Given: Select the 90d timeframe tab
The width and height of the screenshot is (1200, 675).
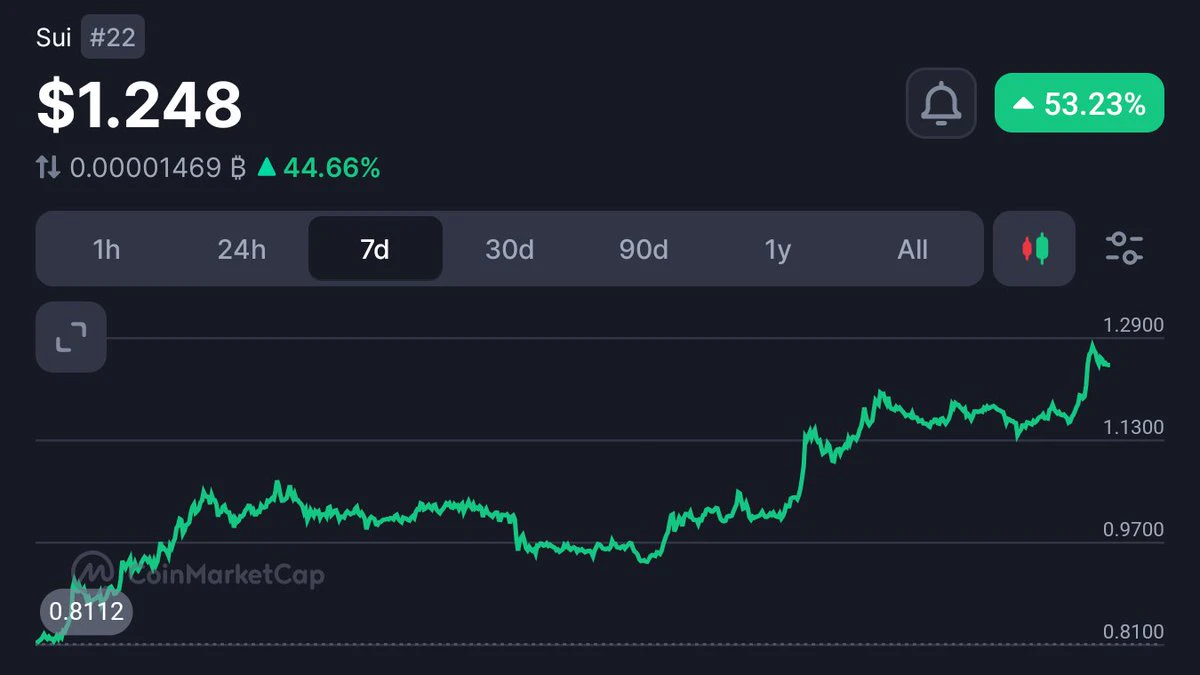Looking at the screenshot, I should click(643, 249).
